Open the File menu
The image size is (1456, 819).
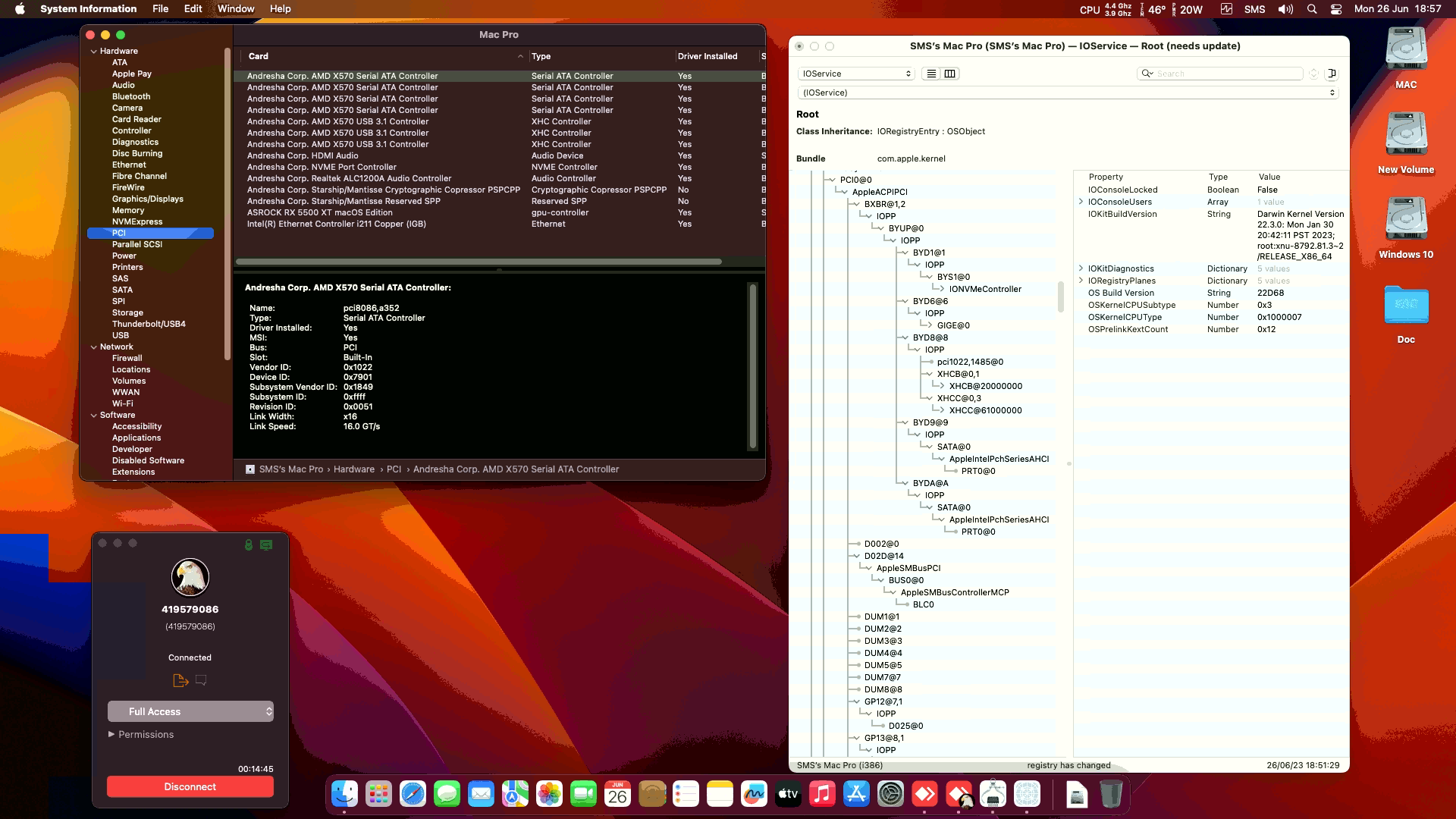160,9
